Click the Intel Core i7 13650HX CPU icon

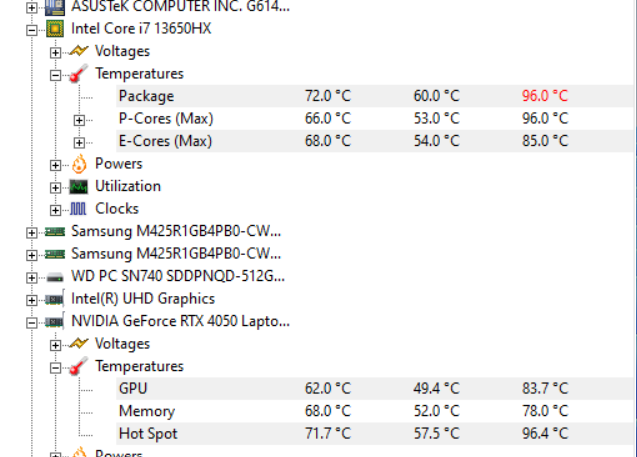point(56,29)
